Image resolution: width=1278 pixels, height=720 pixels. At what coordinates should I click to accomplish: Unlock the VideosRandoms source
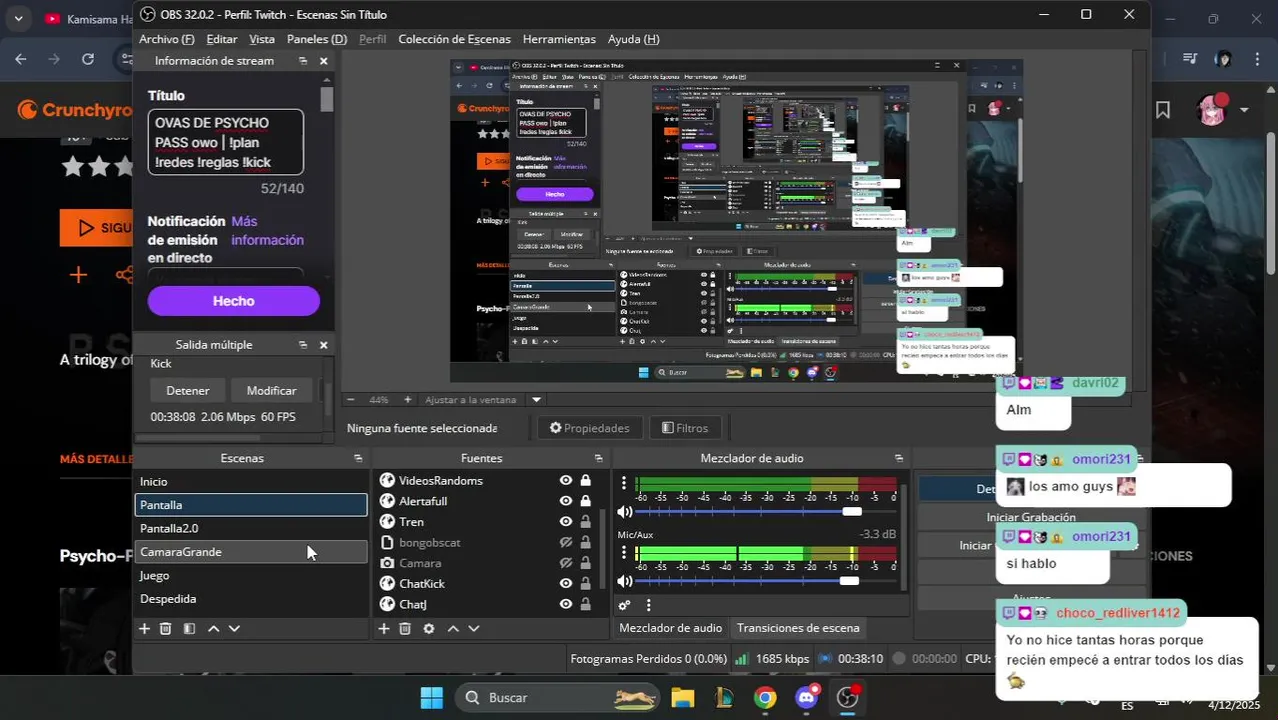coord(585,480)
